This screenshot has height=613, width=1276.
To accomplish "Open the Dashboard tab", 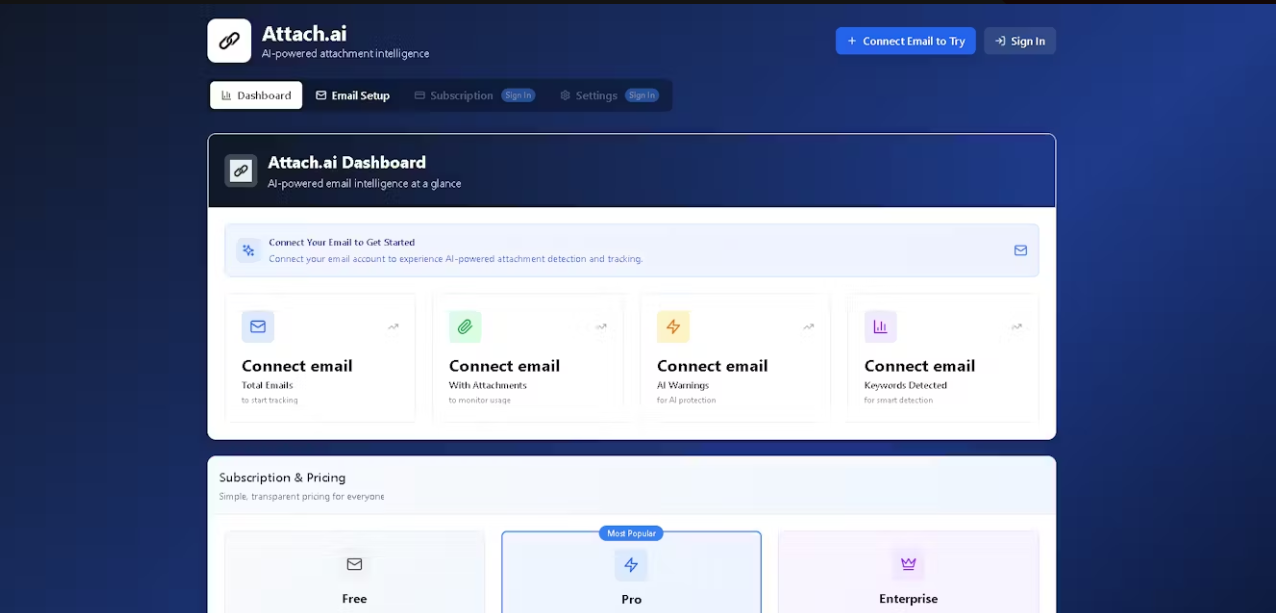I will point(256,95).
